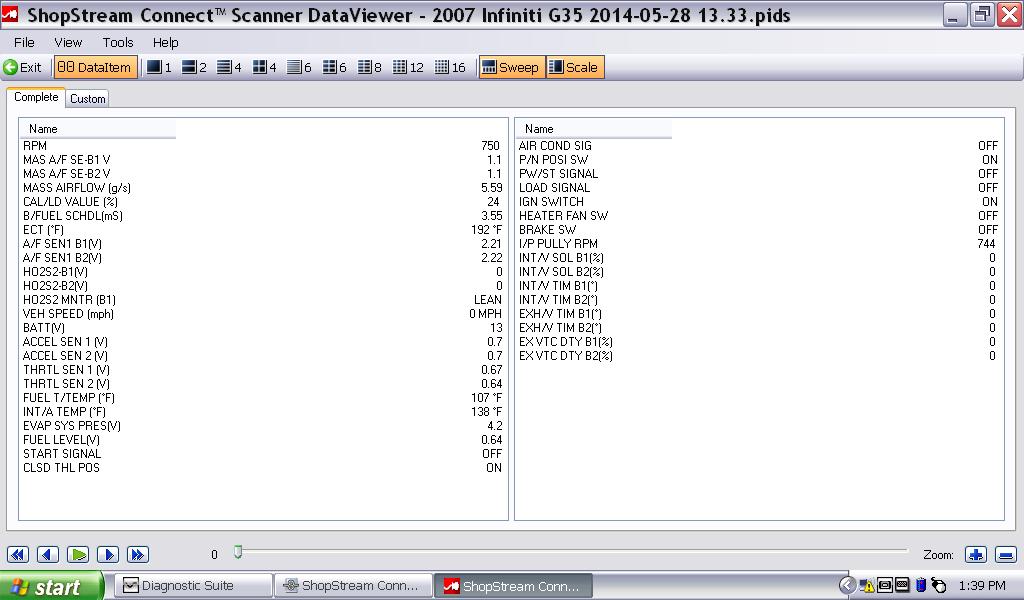The height and width of the screenshot is (600, 1024).
Task: Select the ECT (°F) row
Action: [263, 230]
